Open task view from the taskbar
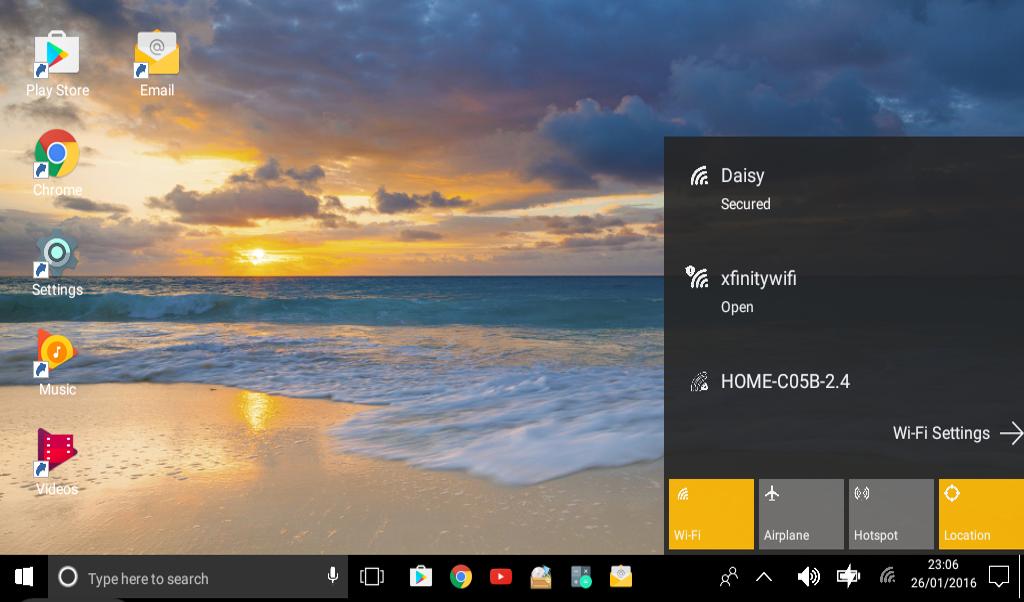The height and width of the screenshot is (602, 1024). tap(372, 577)
